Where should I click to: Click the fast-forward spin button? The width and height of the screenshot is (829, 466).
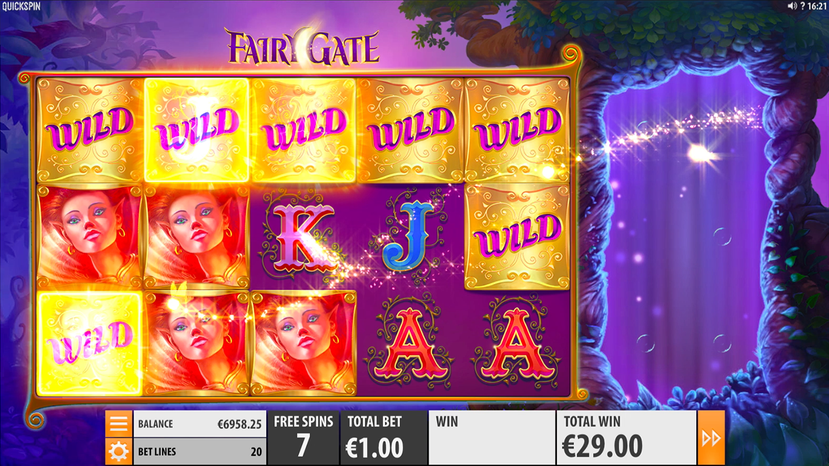click(711, 438)
